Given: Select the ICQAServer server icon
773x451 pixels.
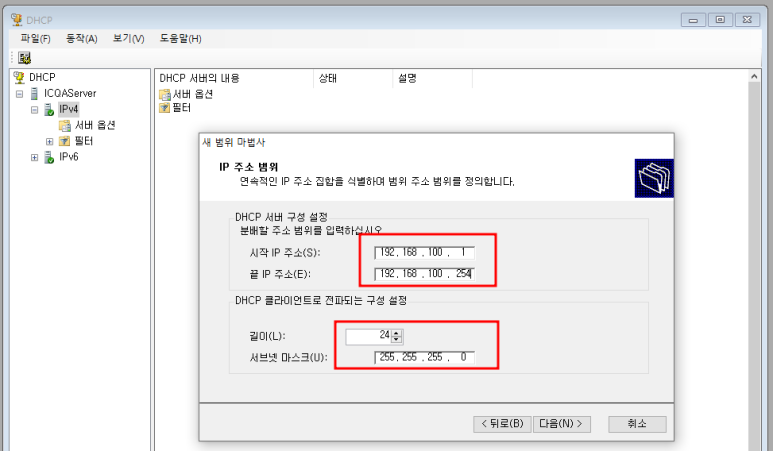Looking at the screenshot, I should pos(35,93).
